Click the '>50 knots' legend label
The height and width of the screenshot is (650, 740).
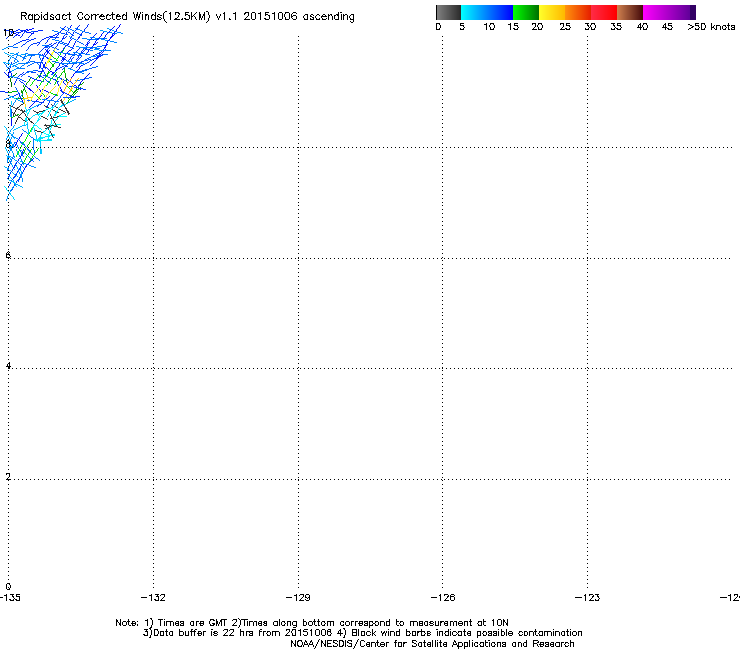pyautogui.click(x=711, y=27)
